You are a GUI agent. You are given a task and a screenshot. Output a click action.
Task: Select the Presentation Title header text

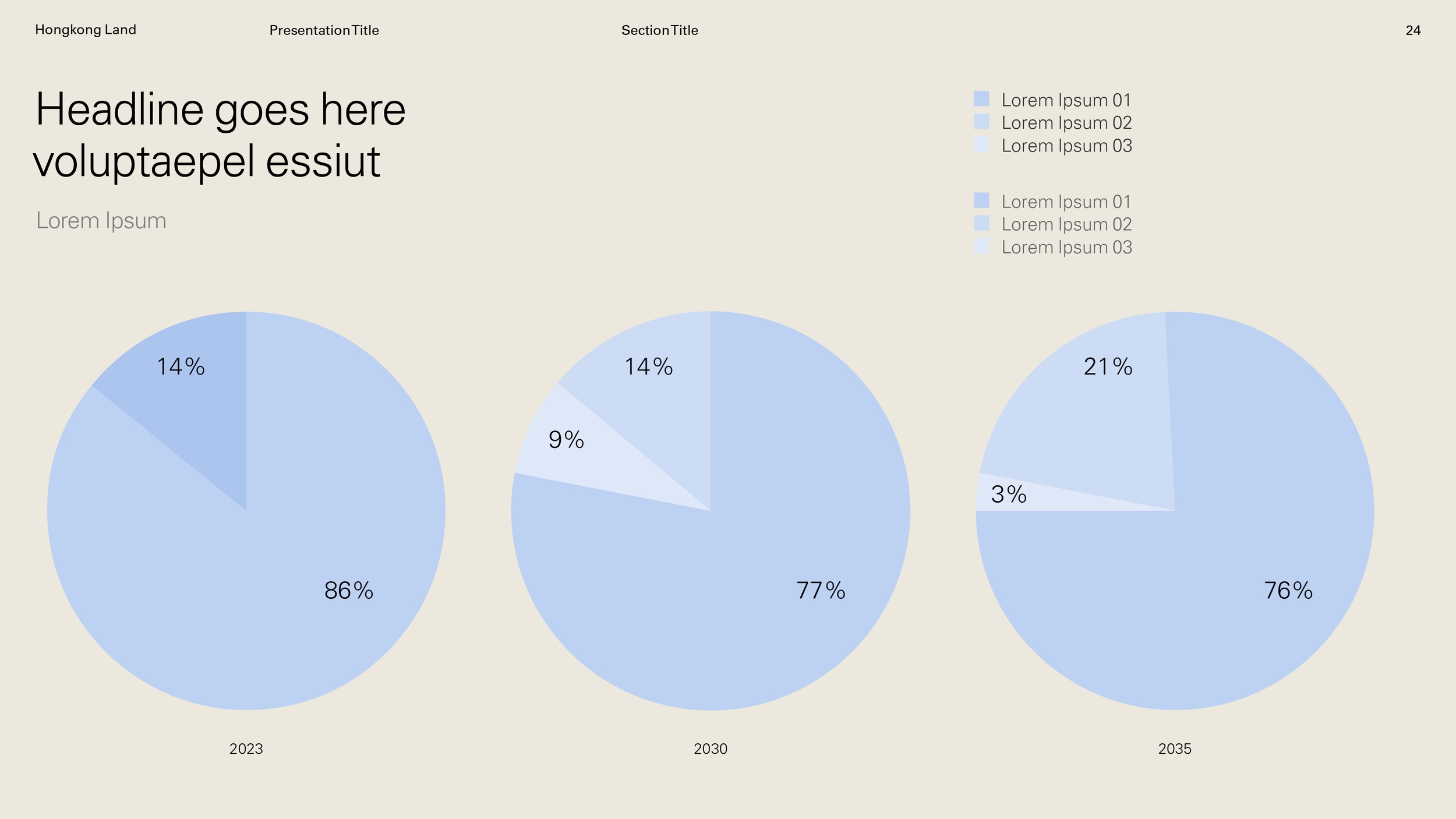(x=324, y=30)
